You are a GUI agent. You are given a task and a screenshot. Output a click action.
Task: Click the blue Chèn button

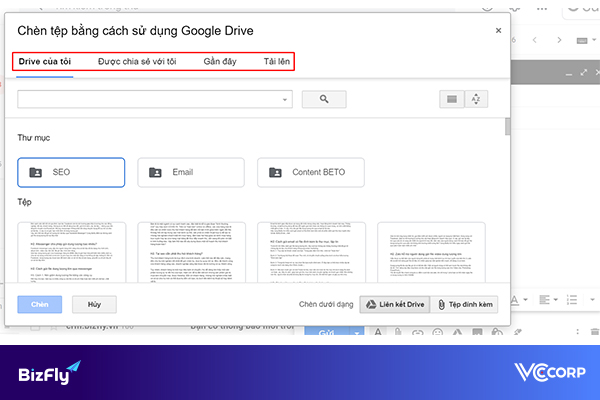tap(39, 305)
